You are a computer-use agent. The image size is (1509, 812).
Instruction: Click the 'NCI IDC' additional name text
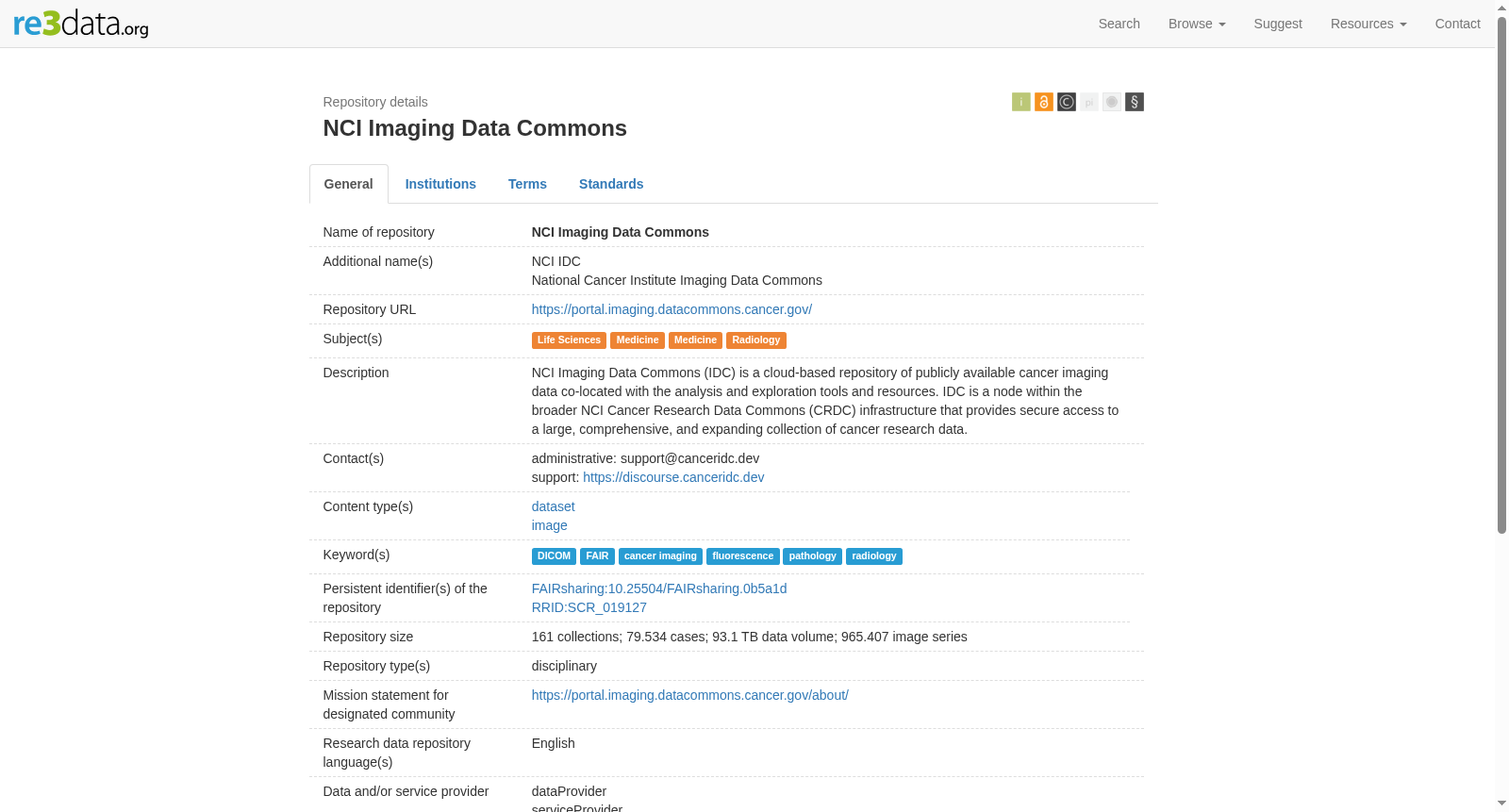(x=556, y=261)
